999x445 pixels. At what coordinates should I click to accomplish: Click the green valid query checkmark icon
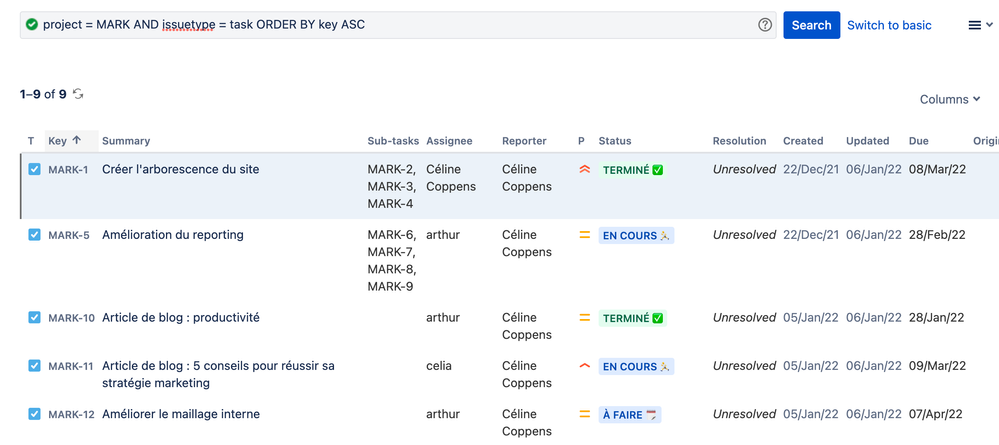[32, 25]
